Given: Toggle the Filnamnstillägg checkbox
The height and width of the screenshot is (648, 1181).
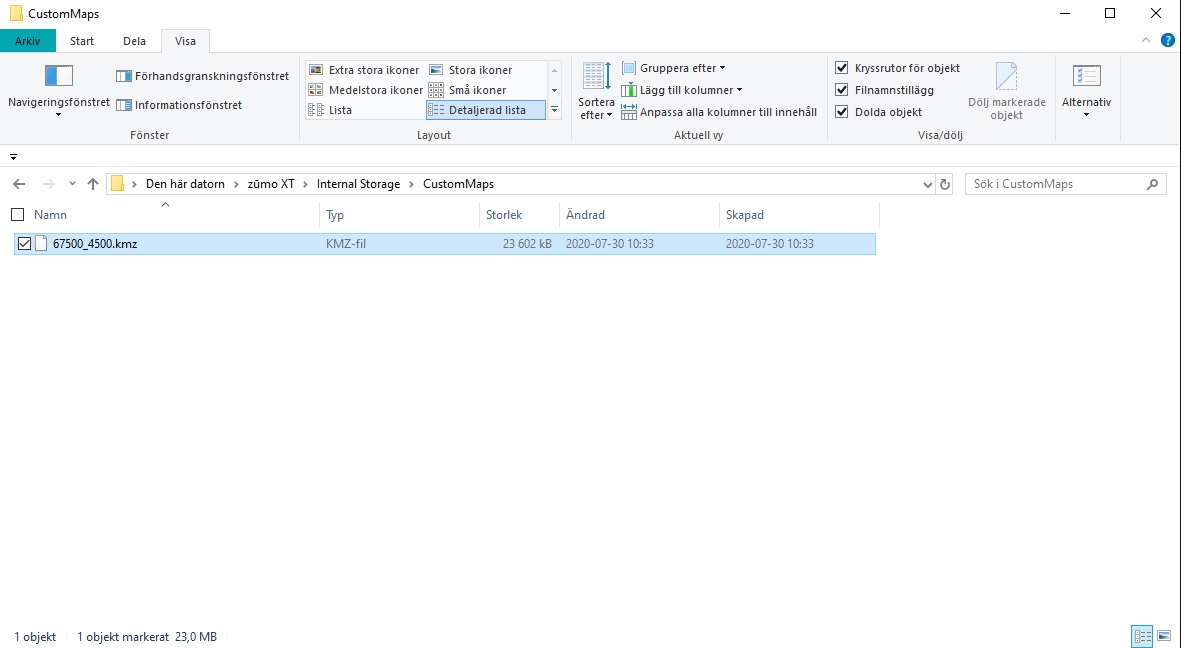Looking at the screenshot, I should tap(842, 90).
